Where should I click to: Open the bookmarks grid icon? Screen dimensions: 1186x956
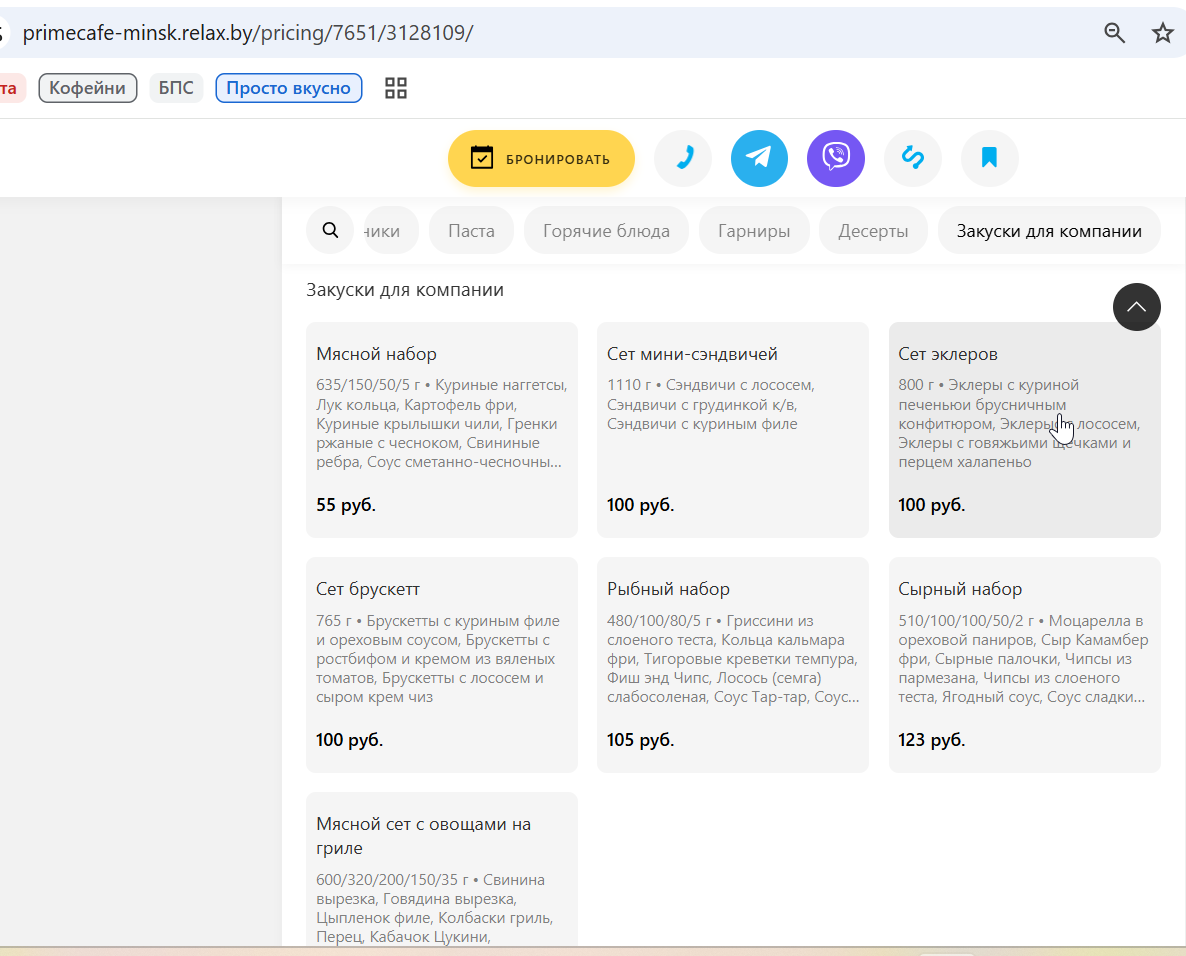pos(396,88)
